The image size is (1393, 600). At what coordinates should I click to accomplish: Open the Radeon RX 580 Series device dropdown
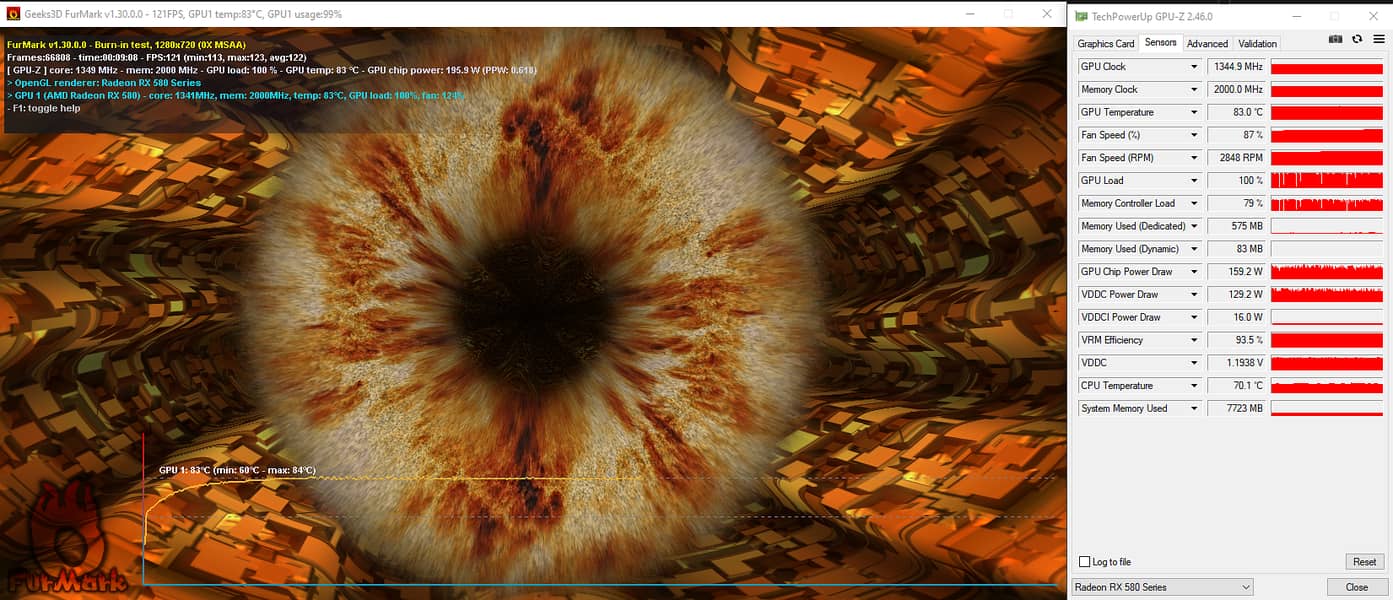[x=1162, y=587]
